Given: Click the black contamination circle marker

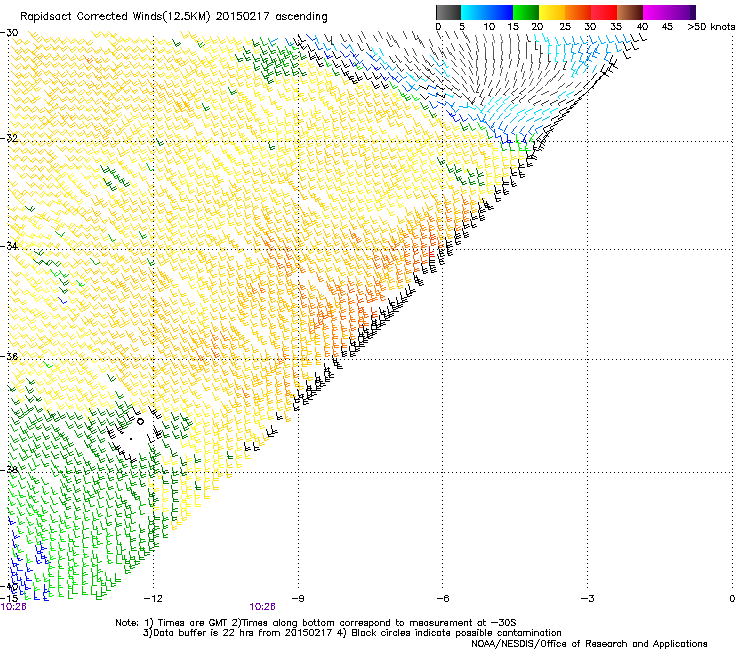Looking at the screenshot, I should pyautogui.click(x=140, y=422).
